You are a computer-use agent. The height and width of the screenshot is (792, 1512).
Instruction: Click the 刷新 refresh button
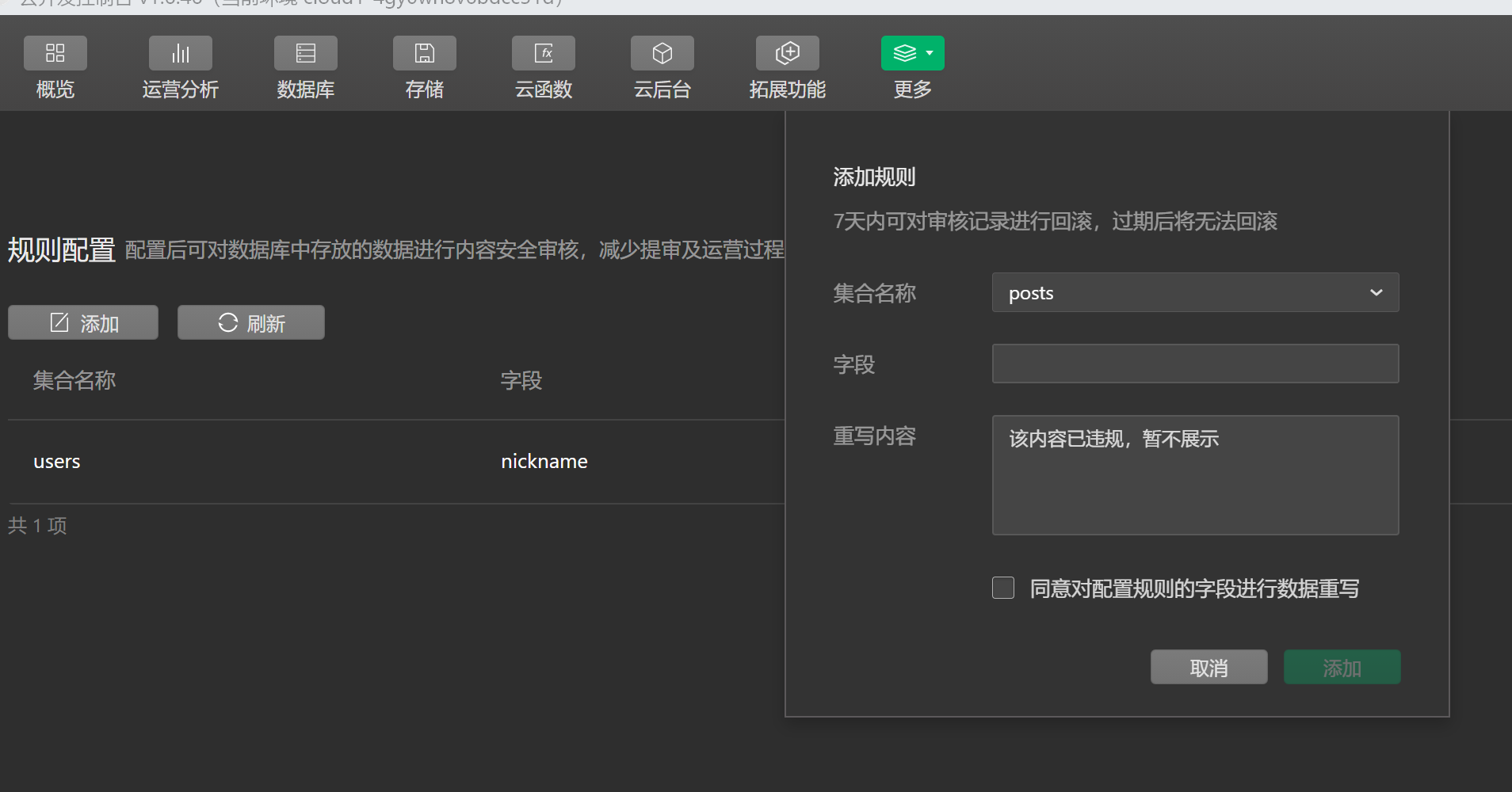251,322
